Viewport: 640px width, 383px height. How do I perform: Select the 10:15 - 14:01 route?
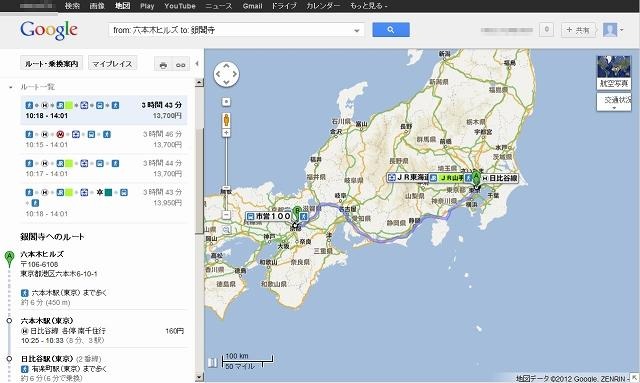pos(104,139)
